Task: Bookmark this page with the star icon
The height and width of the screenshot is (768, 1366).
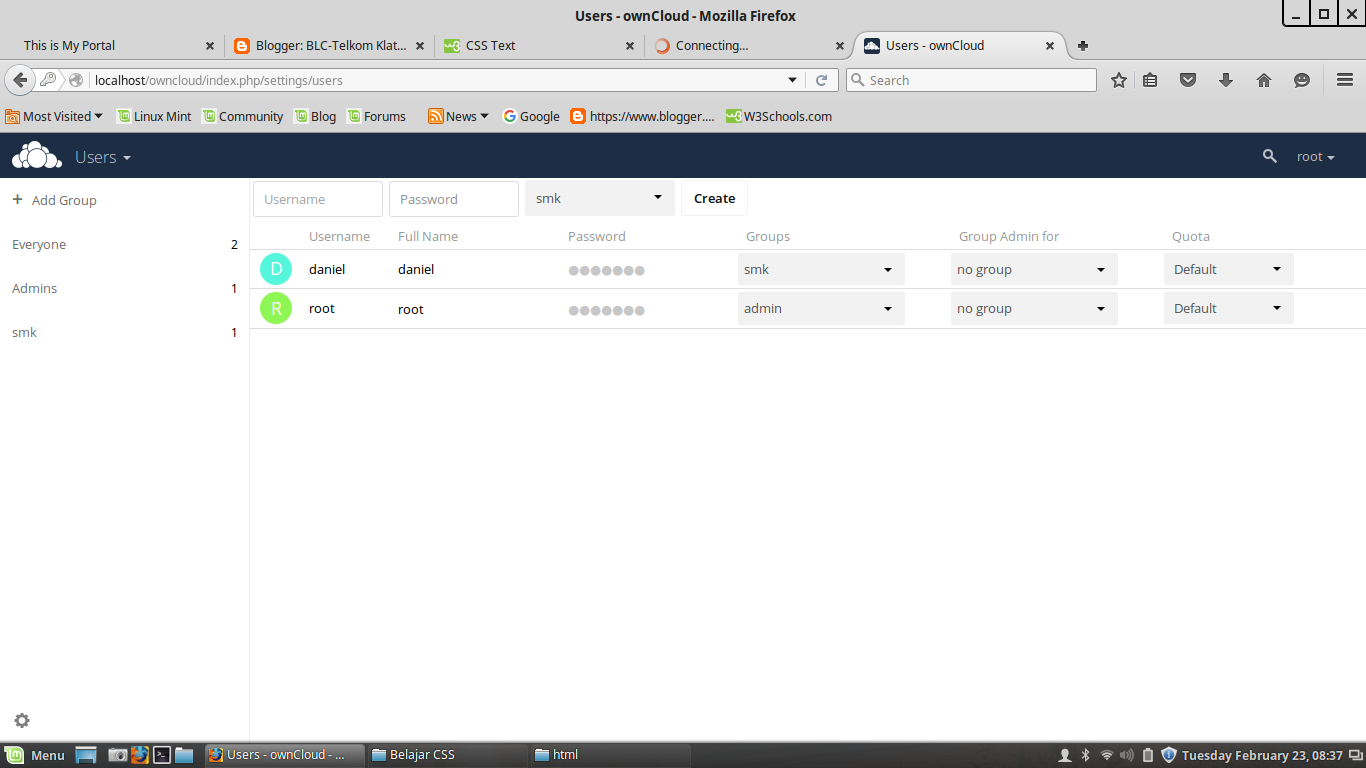Action: point(1118,79)
